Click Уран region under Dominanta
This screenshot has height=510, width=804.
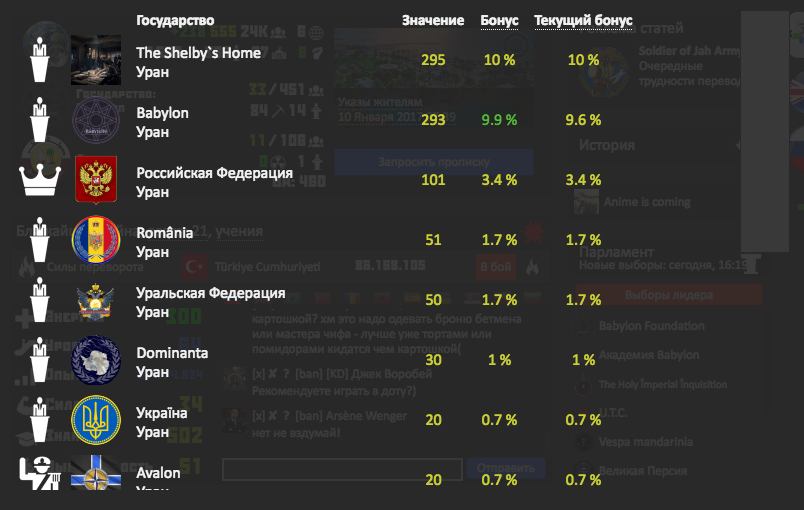click(153, 372)
